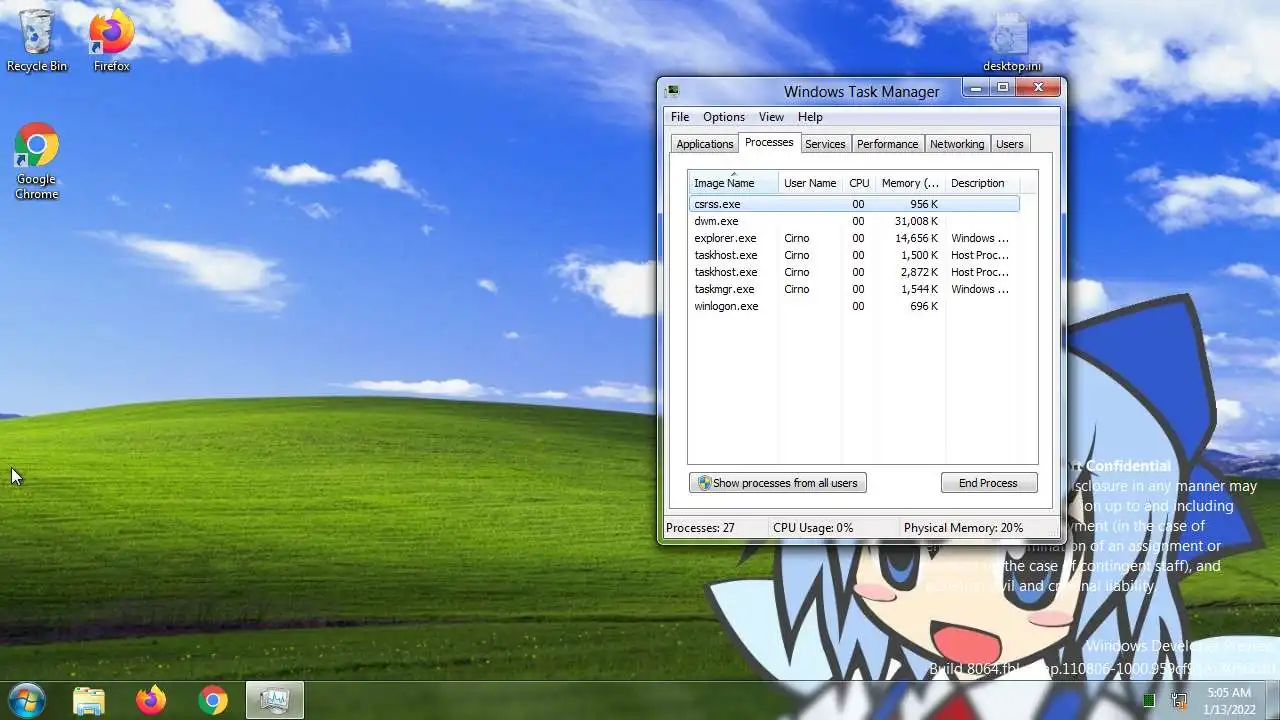This screenshot has height=720, width=1280.
Task: Click the Physical Memory: 20% status entry
Action: [x=963, y=528]
